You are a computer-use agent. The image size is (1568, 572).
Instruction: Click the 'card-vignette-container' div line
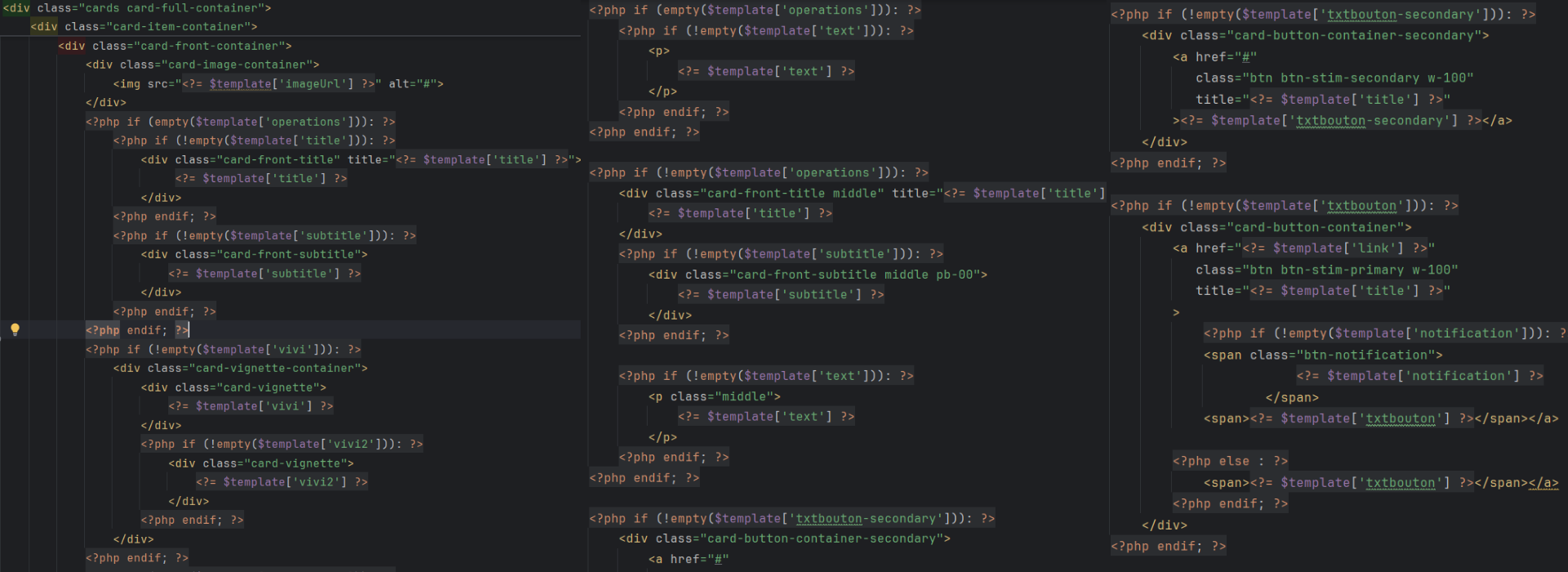click(240, 369)
